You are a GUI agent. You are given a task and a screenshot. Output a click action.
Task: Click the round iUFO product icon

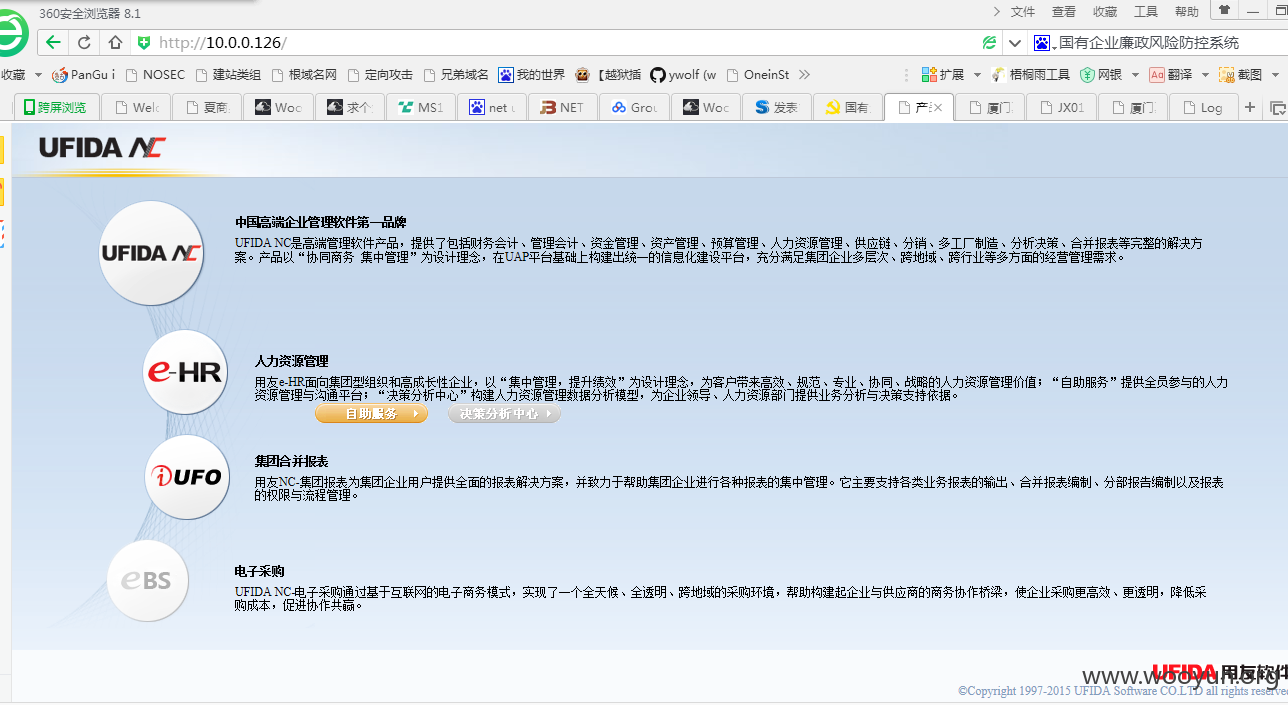pos(187,477)
